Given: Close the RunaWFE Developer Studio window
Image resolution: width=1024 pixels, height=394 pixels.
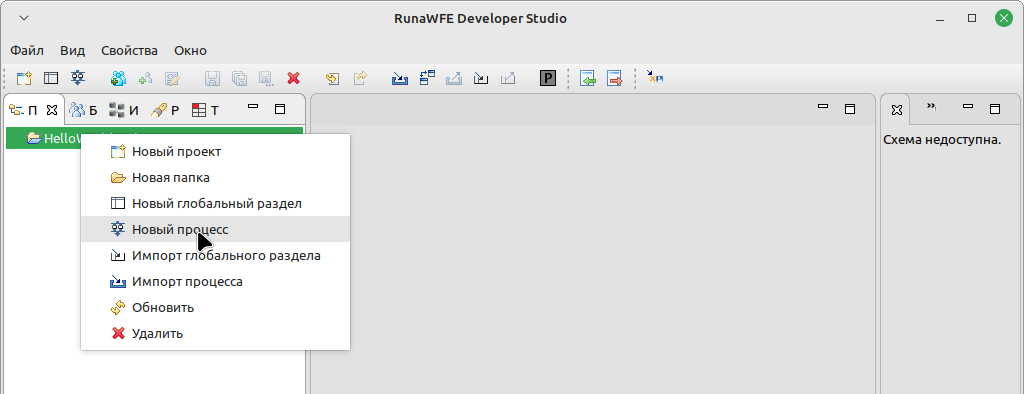Looking at the screenshot, I should (1004, 18).
